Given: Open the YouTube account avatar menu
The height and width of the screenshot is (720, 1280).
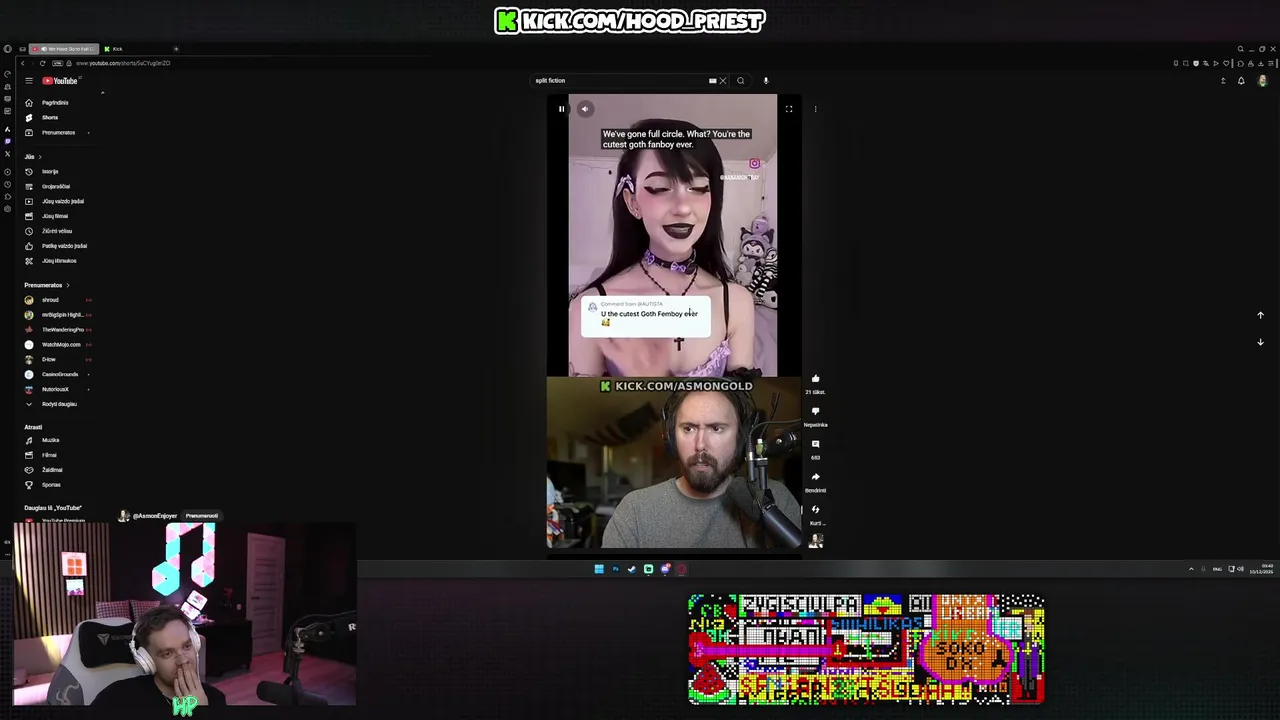Looking at the screenshot, I should (x=1262, y=81).
